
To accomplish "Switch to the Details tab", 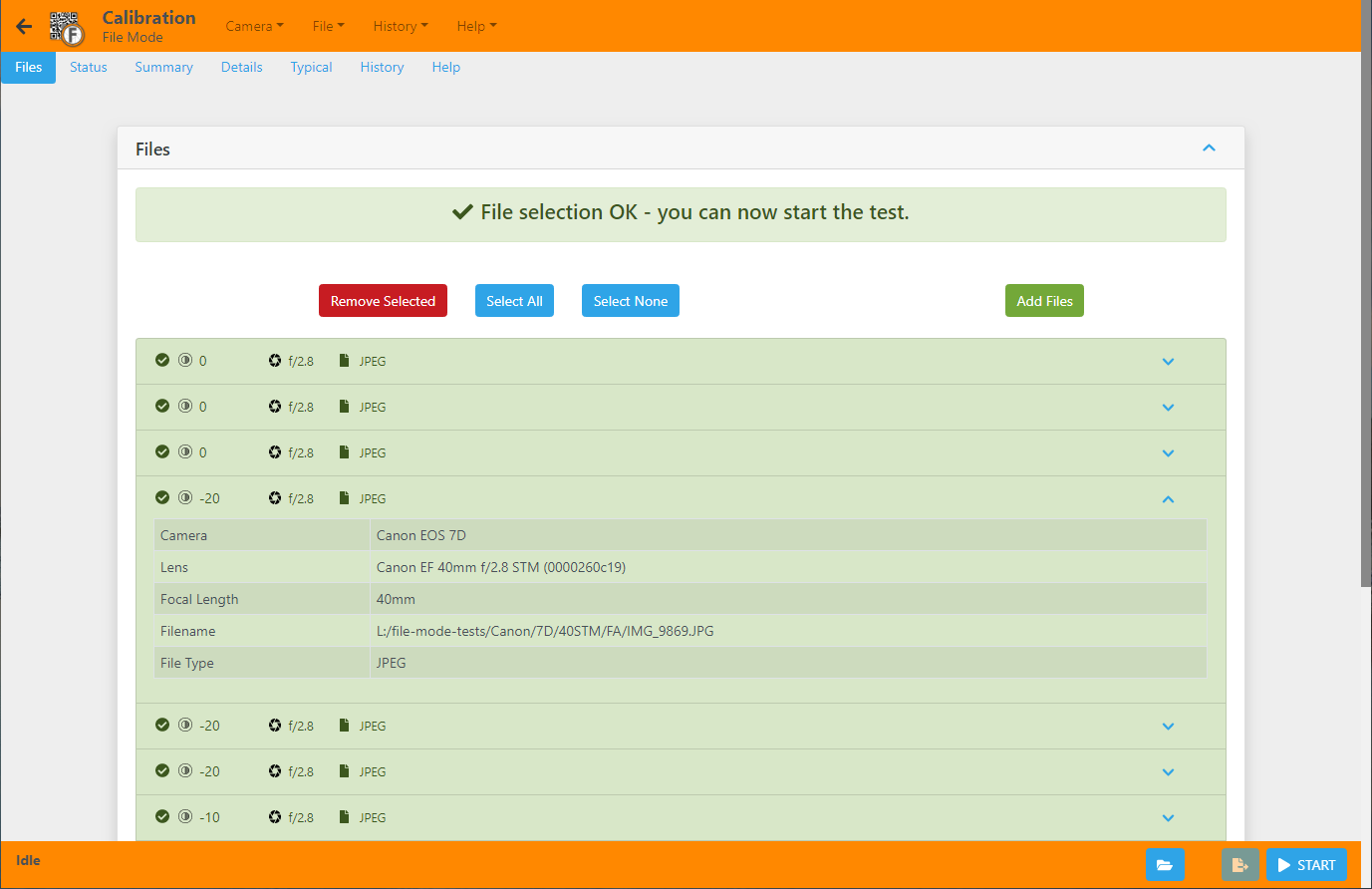I will pyautogui.click(x=242, y=67).
